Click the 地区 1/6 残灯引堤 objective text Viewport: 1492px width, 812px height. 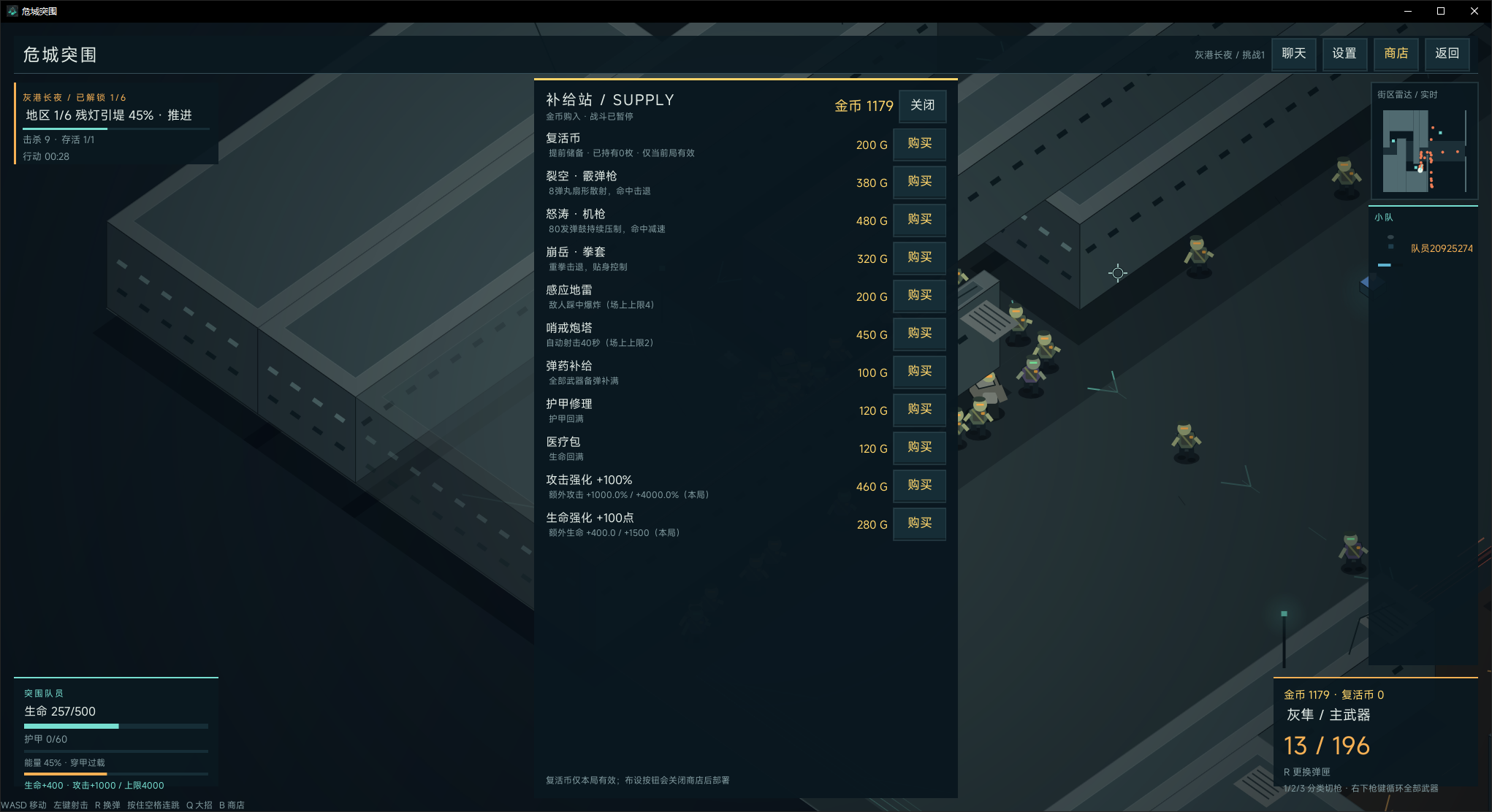coord(109,115)
